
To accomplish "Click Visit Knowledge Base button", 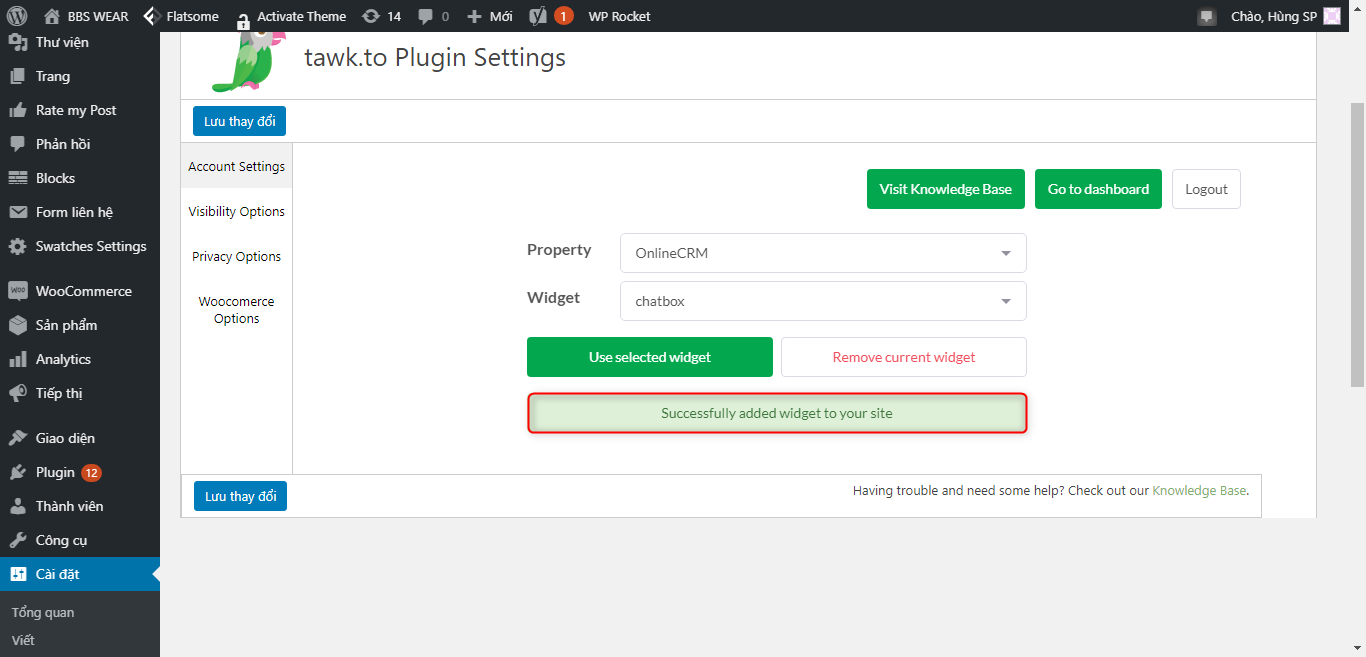I will [946, 189].
